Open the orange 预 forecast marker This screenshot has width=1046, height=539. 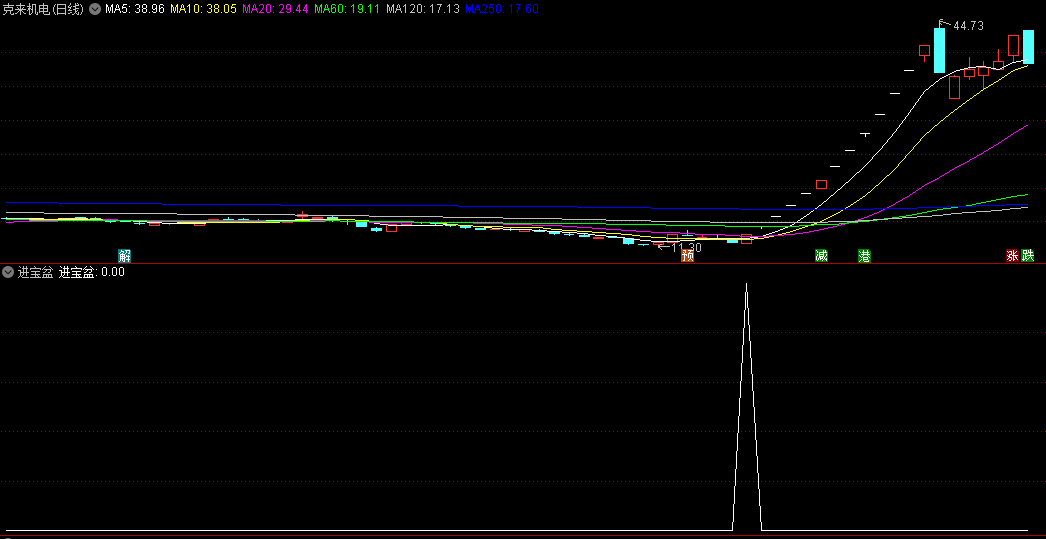point(687,255)
